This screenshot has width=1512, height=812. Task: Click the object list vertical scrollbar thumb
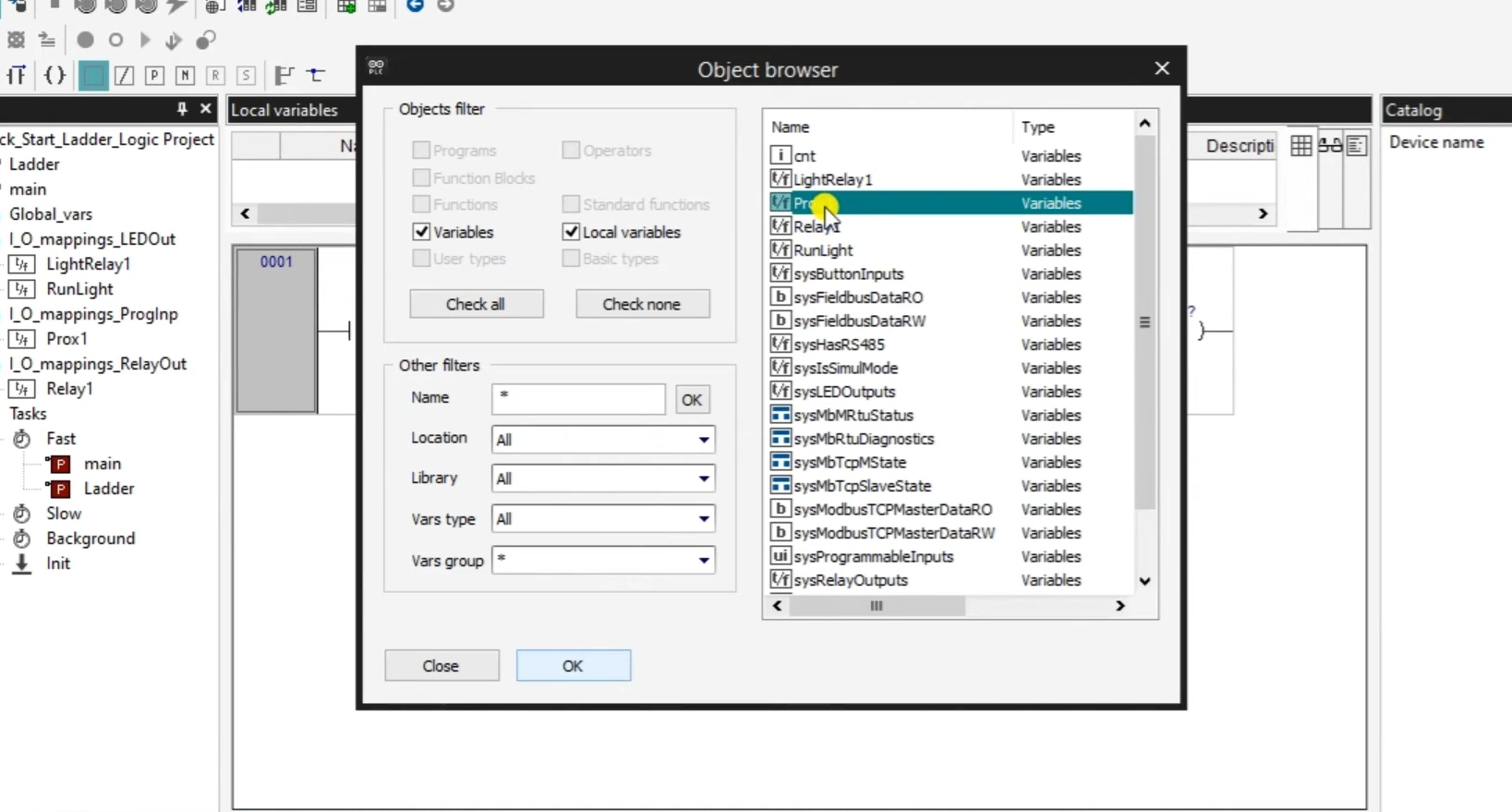pyautogui.click(x=1144, y=322)
